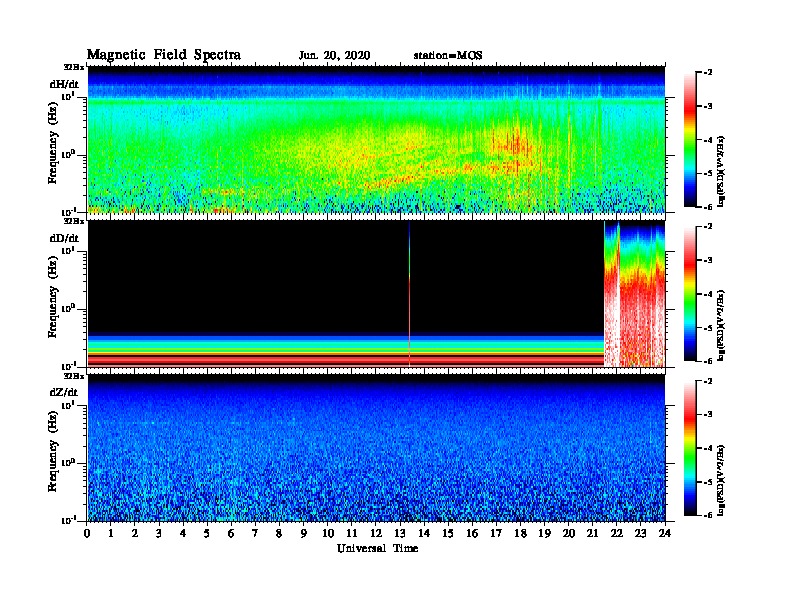Viewport: 792px width, 612px height.
Task: Click the red horizontal band in dD/dt panel
Action: (x=346, y=360)
